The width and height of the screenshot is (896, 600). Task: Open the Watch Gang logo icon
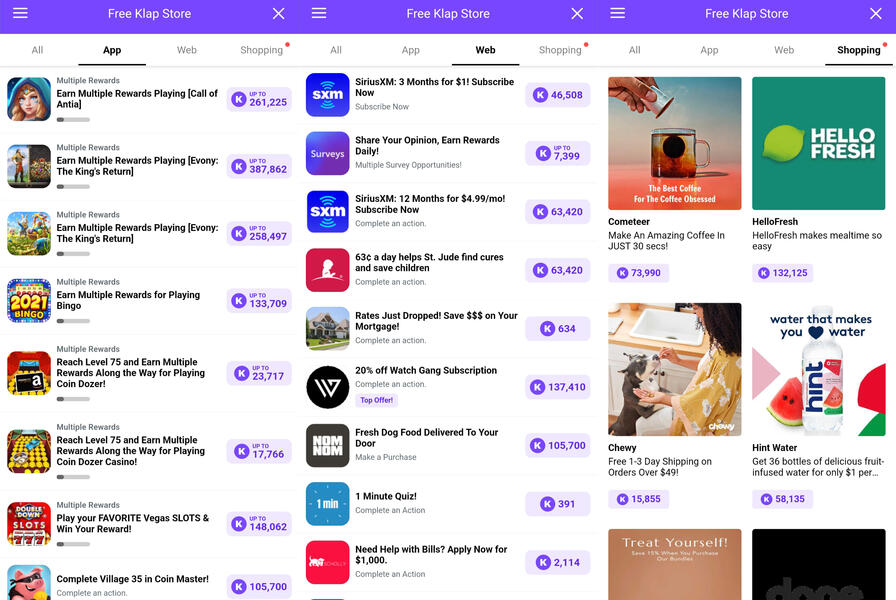[x=327, y=387]
